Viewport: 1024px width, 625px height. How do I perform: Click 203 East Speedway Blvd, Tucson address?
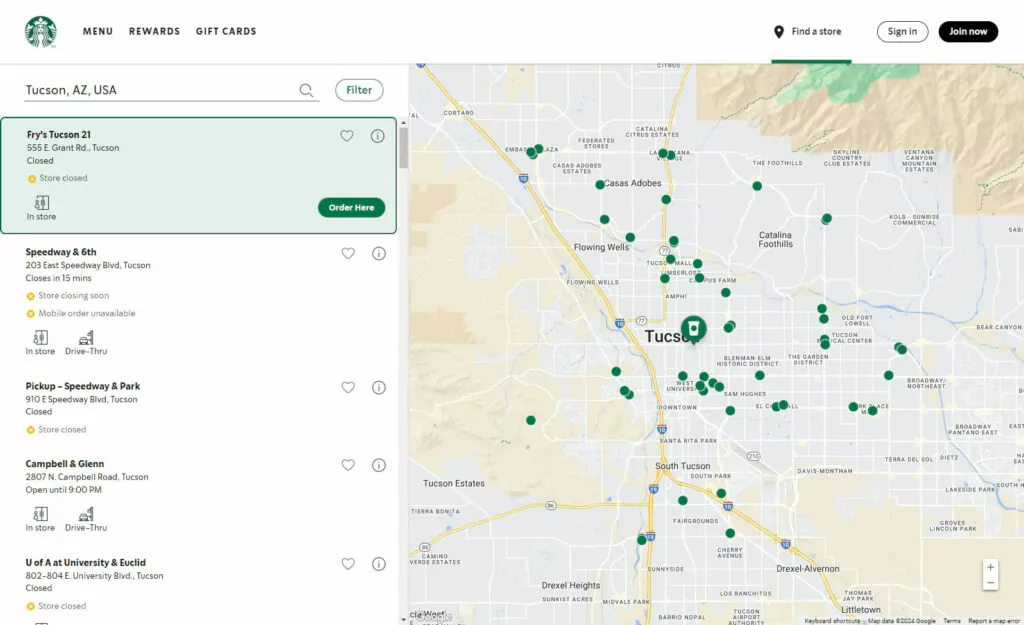[x=88, y=265]
